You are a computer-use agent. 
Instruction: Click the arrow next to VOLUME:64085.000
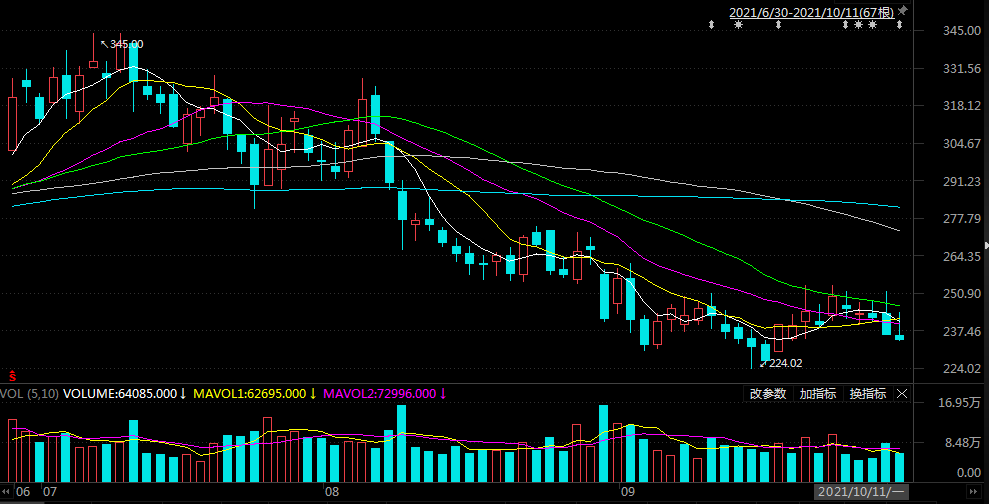(183, 394)
